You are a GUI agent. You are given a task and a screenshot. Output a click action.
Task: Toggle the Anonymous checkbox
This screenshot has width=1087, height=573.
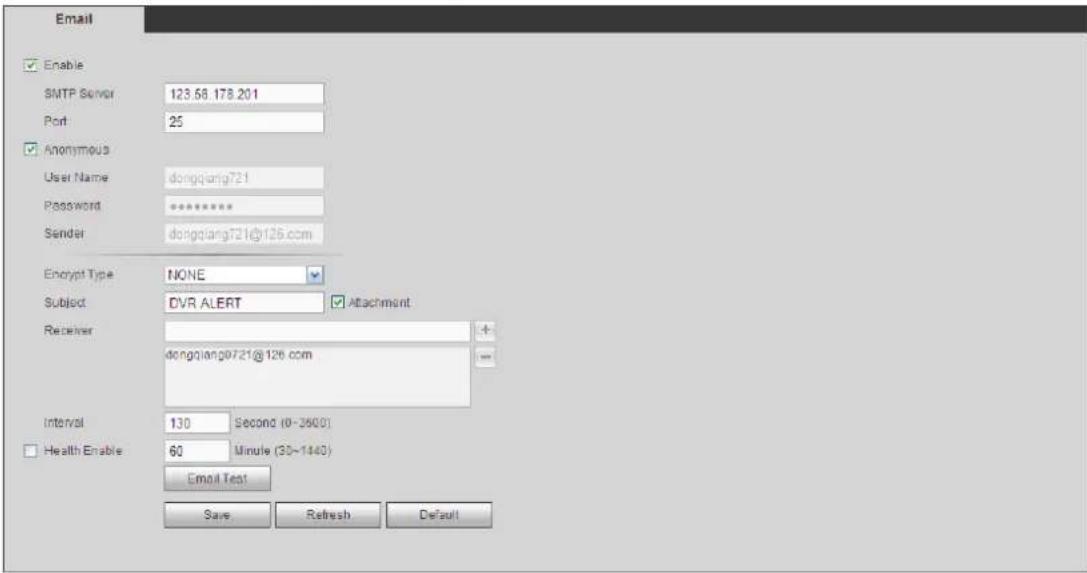click(31, 149)
